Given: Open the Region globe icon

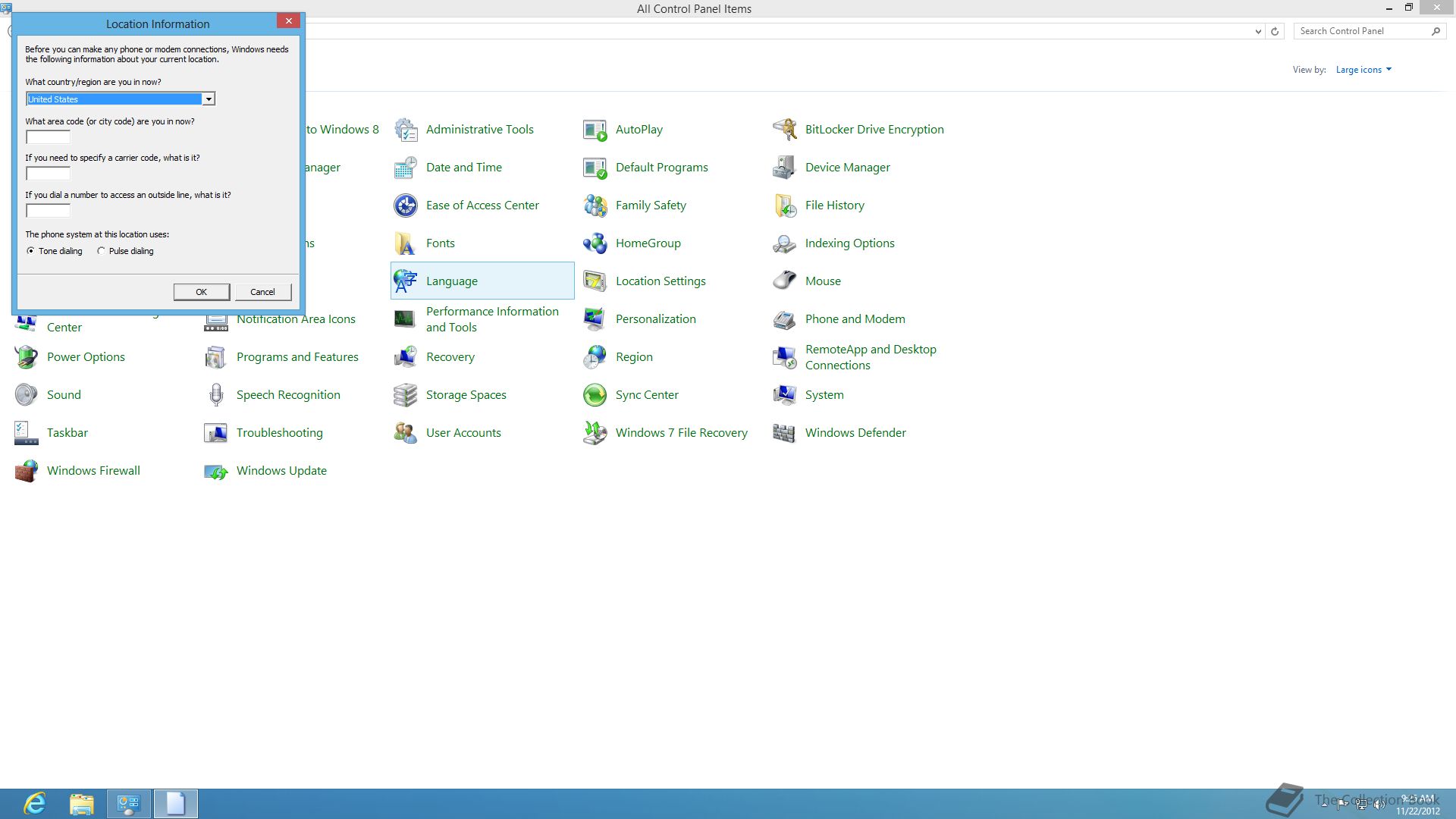Looking at the screenshot, I should 595,357.
